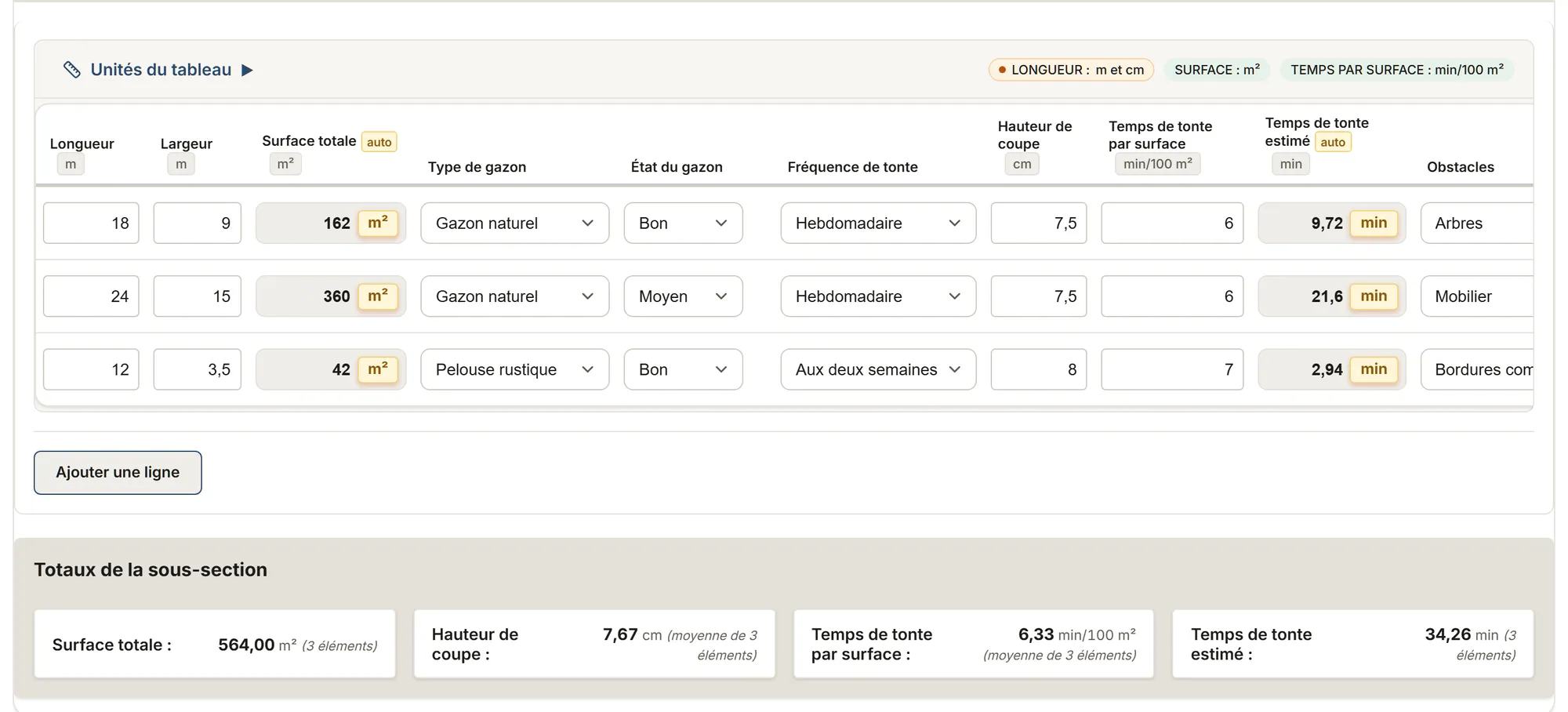Open Fréquence de tonte dropdown in 360 m² row

point(878,296)
